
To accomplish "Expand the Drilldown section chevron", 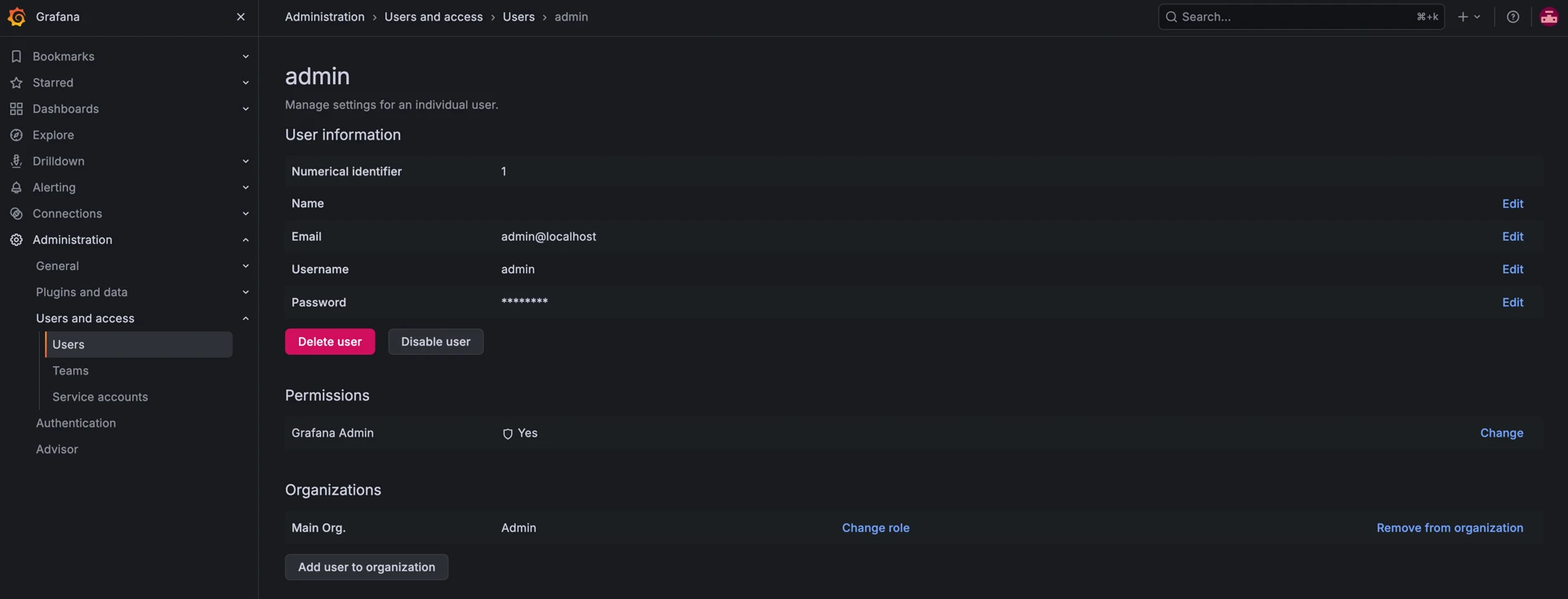I will (246, 161).
